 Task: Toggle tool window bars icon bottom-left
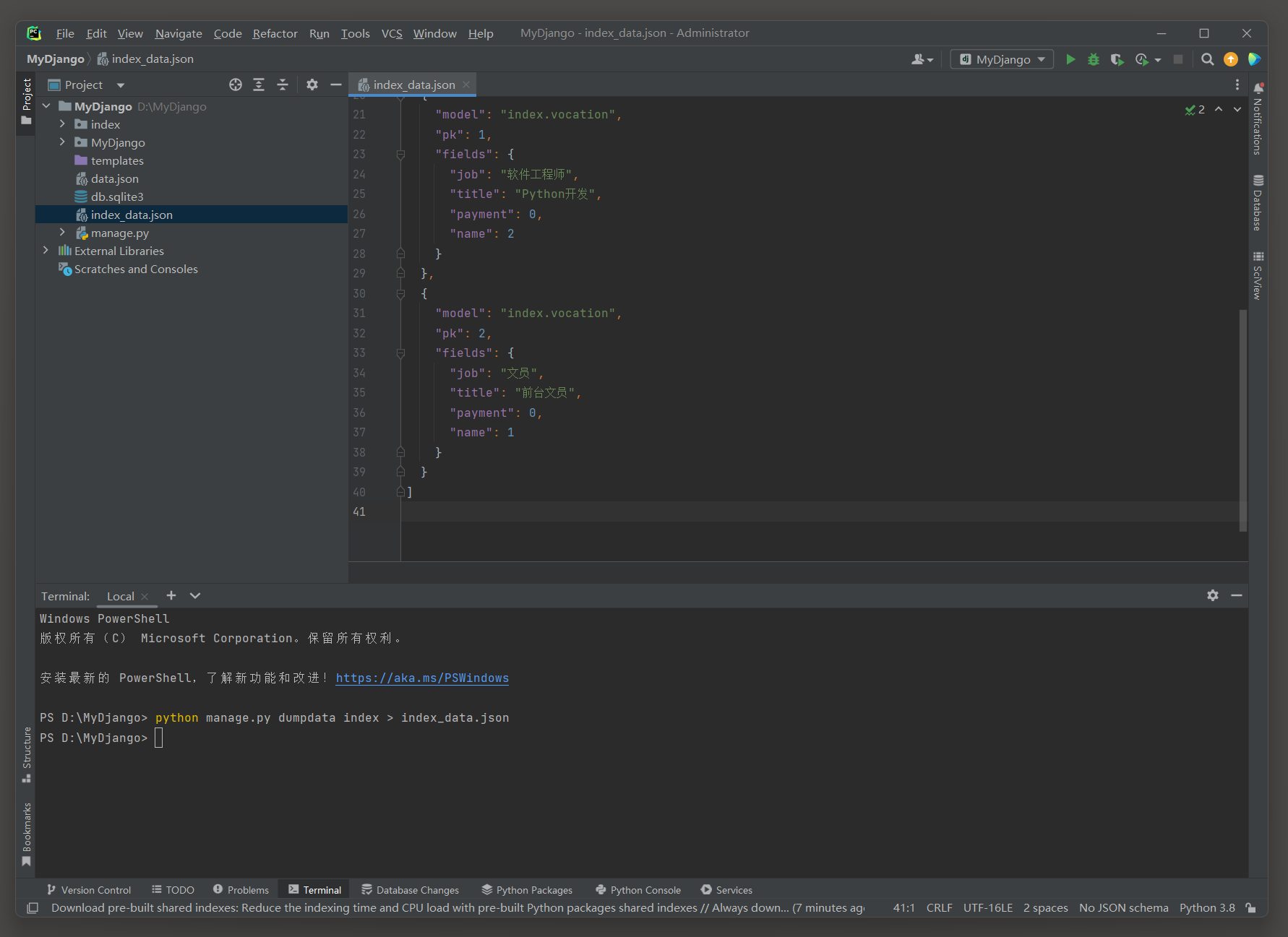coord(33,908)
